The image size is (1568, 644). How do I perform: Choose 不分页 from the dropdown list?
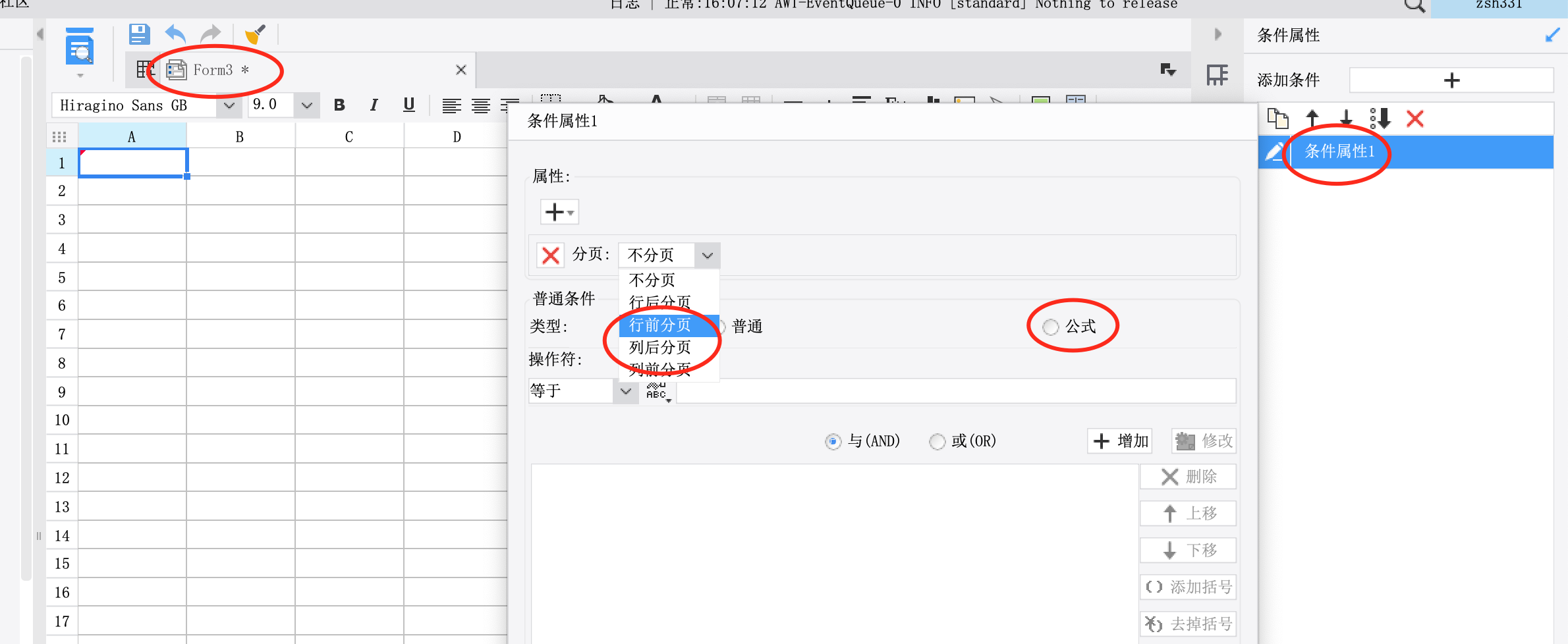669,280
